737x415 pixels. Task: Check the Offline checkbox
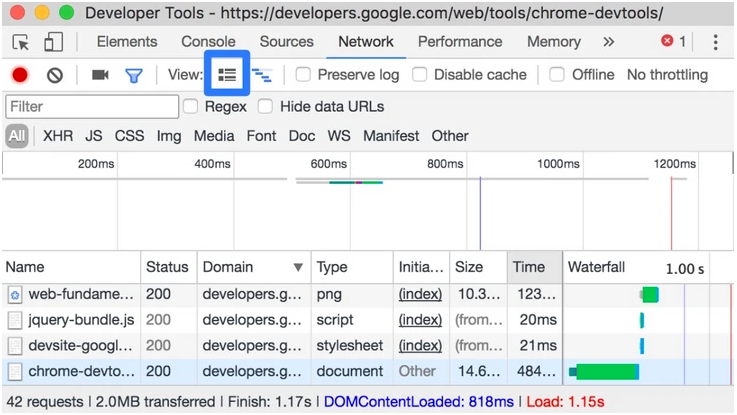[x=557, y=74]
